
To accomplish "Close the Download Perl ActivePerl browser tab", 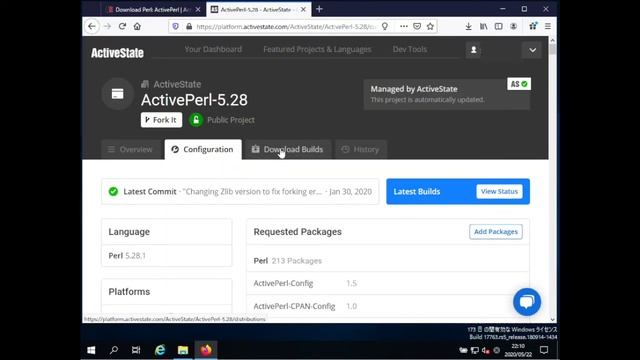I will 198,9.
